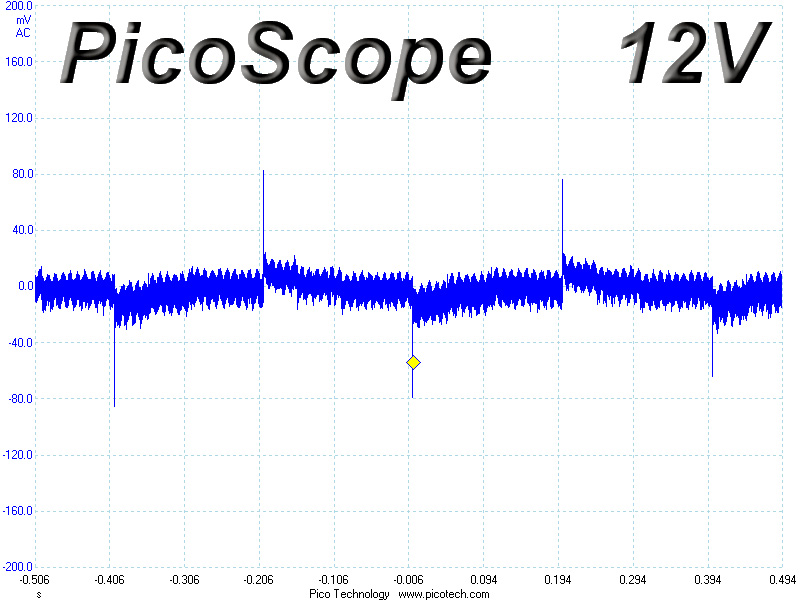Click the -80.0 voltage axis label

pos(20,399)
